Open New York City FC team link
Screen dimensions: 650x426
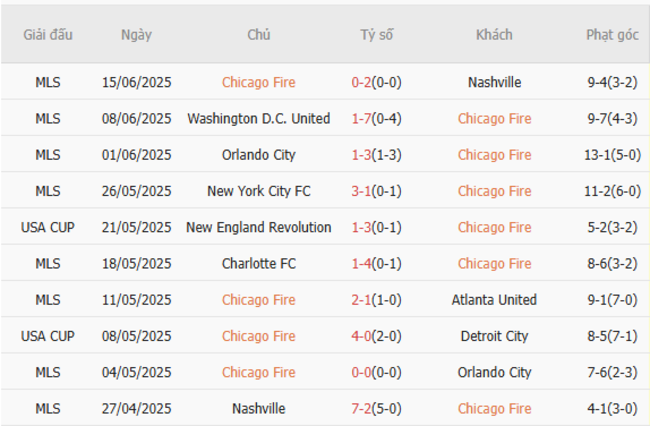point(259,191)
